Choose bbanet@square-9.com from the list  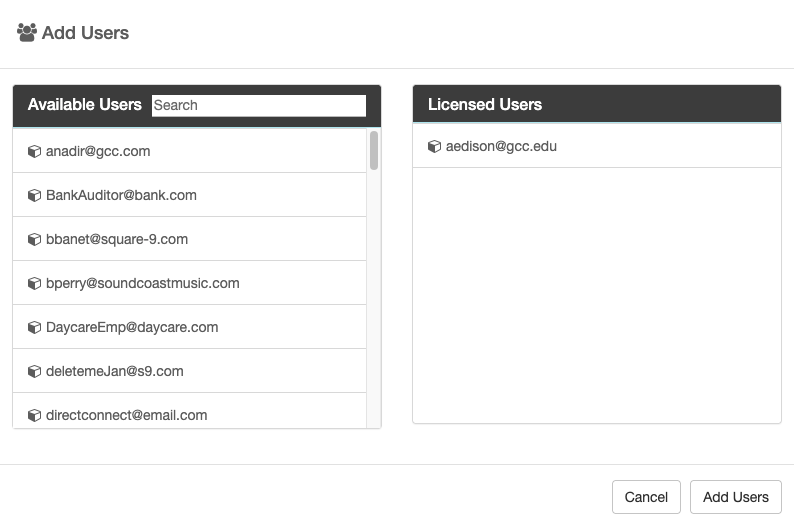117,240
